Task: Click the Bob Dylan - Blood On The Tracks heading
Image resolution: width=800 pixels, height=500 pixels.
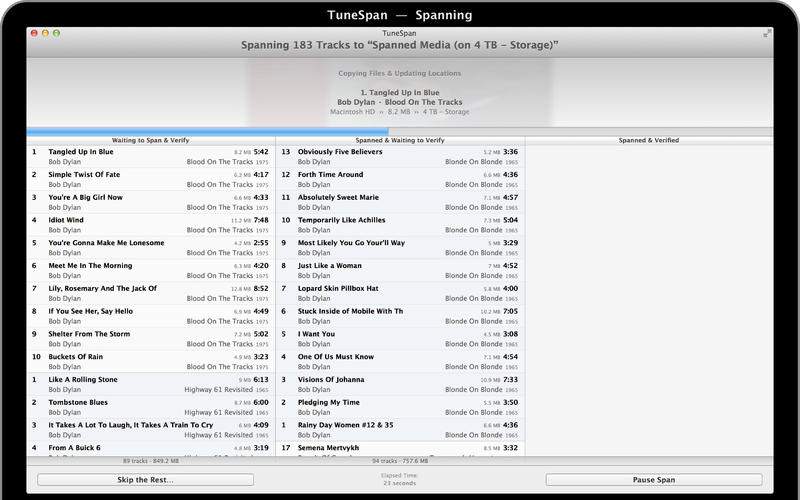Action: (399, 102)
